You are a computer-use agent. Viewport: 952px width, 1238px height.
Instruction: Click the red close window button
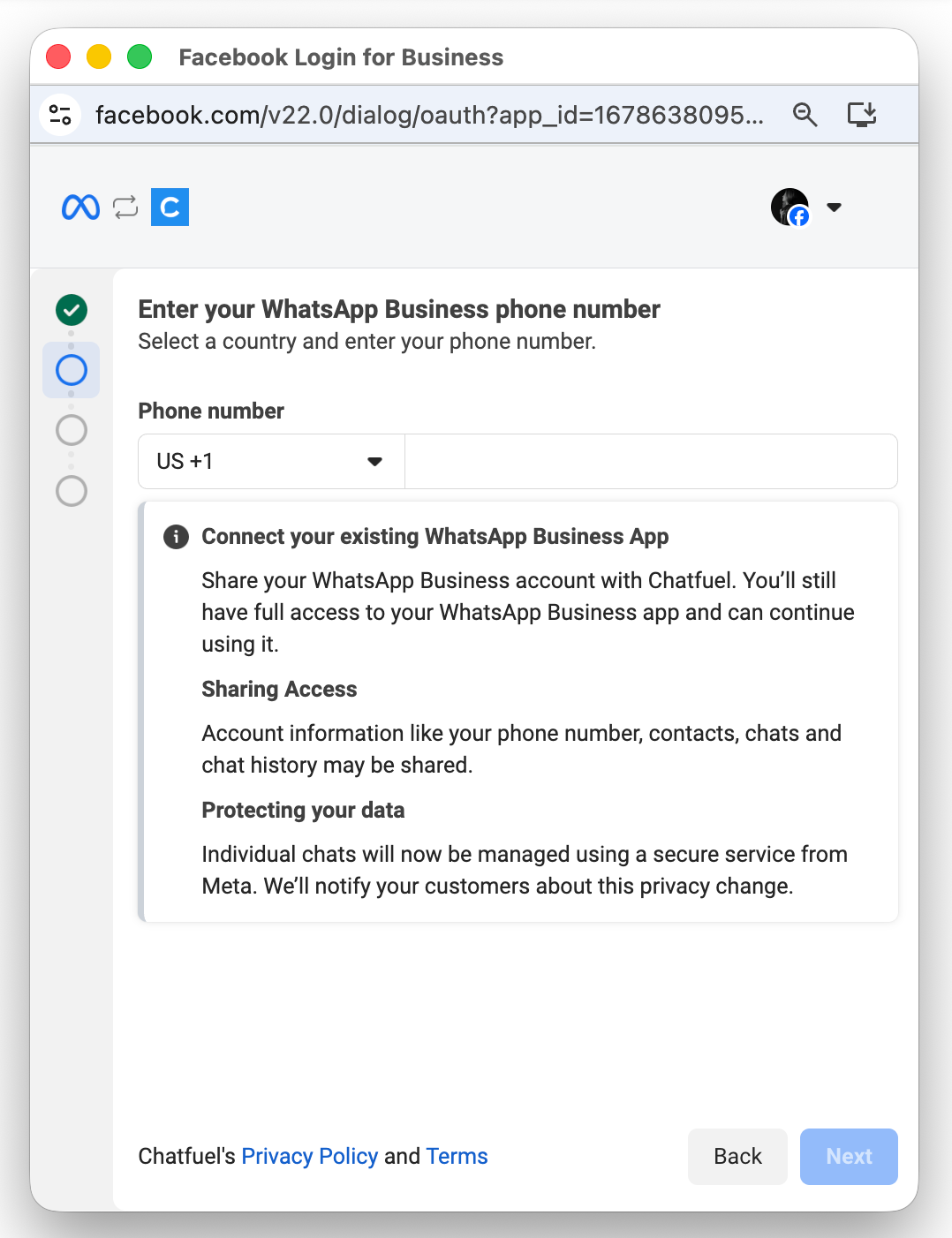point(58,57)
